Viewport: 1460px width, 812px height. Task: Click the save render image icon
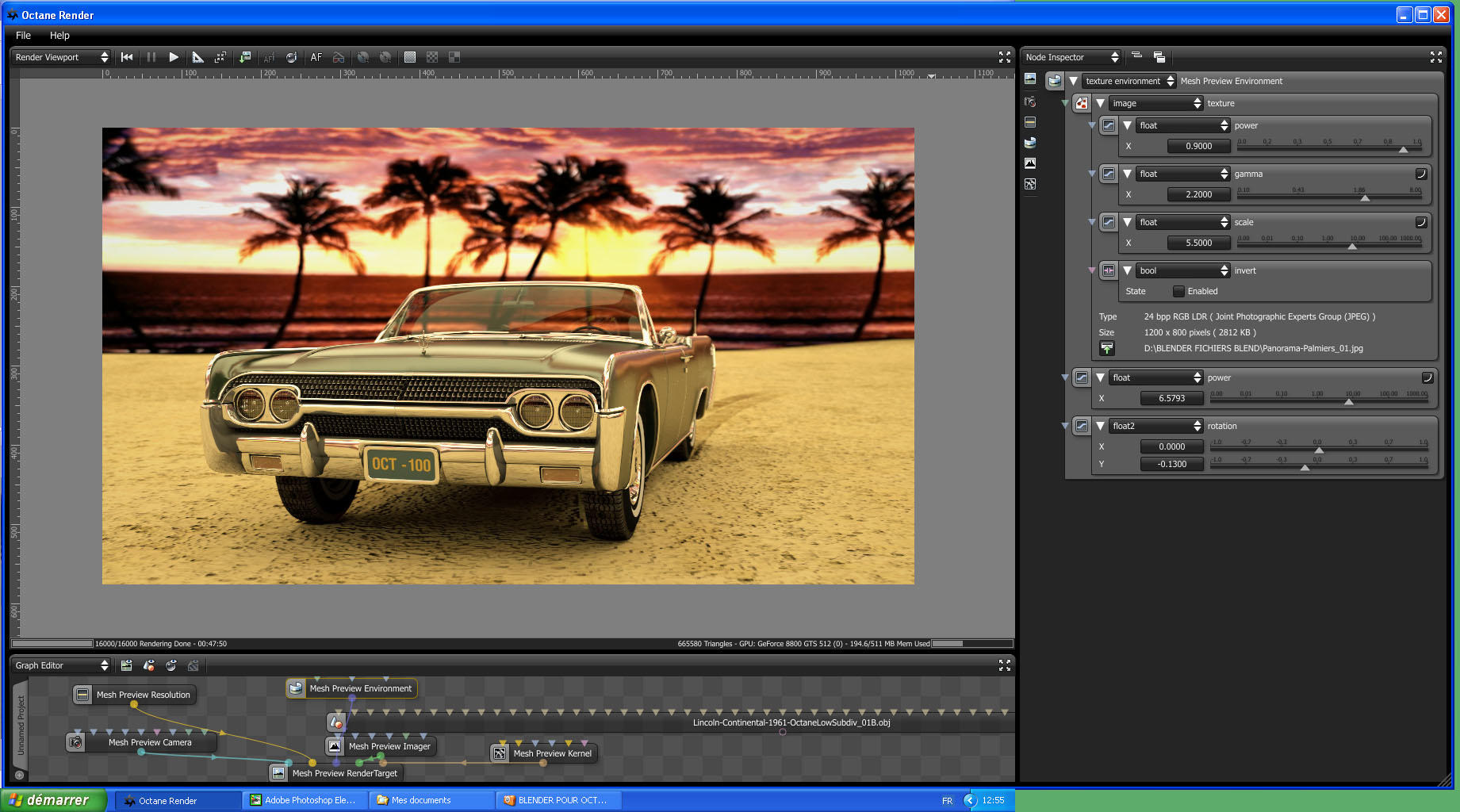pyautogui.click(x=245, y=57)
